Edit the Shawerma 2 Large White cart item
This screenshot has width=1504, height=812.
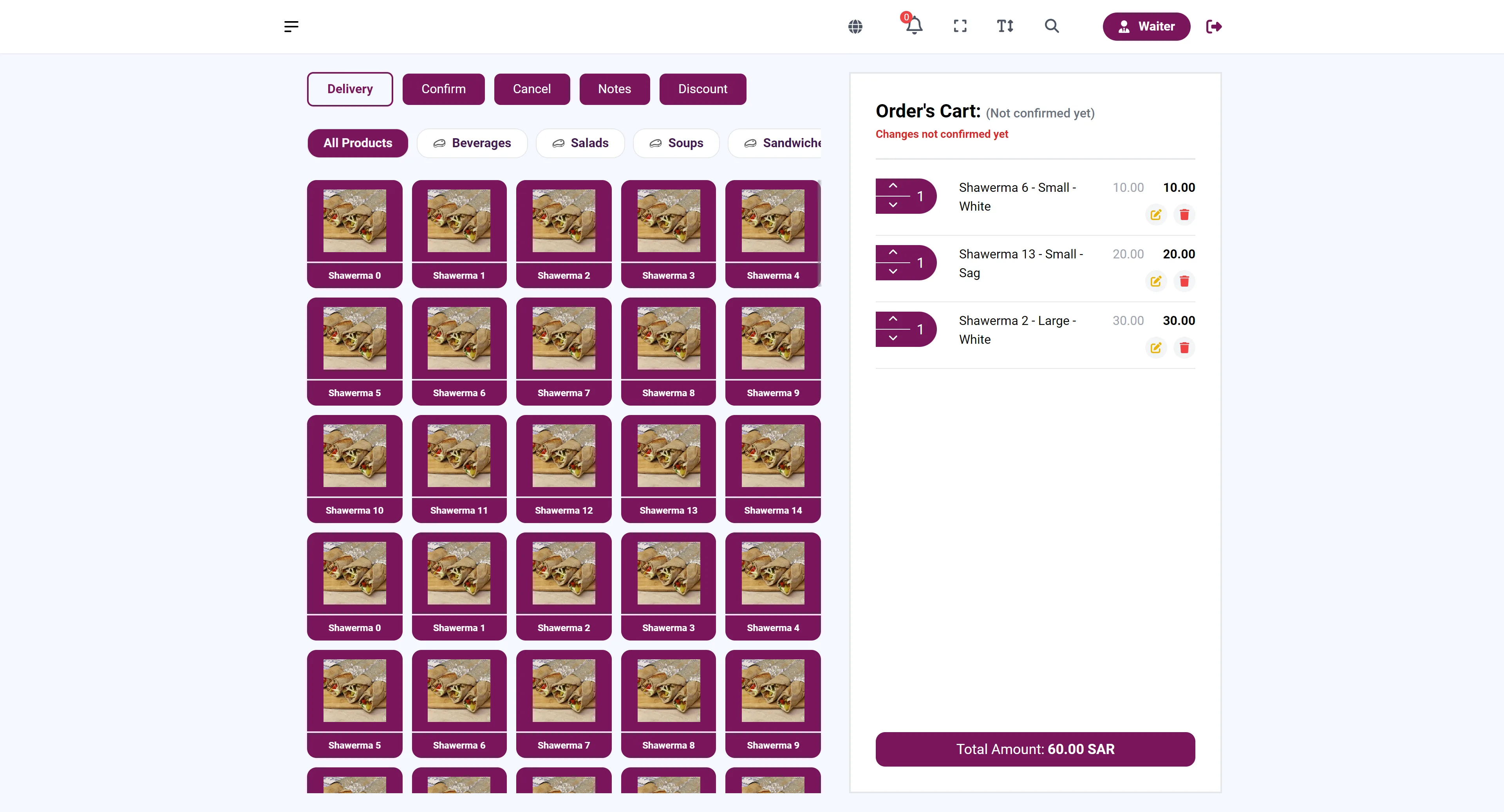(x=1155, y=348)
